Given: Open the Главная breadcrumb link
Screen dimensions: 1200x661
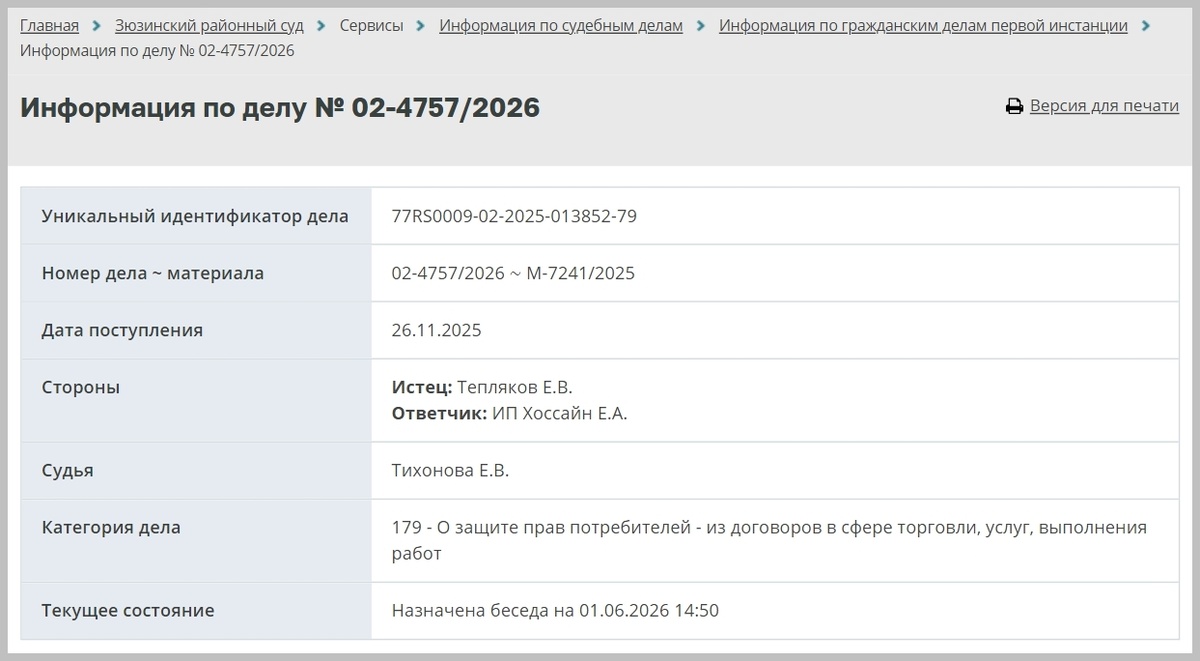Looking at the screenshot, I should 49,26.
